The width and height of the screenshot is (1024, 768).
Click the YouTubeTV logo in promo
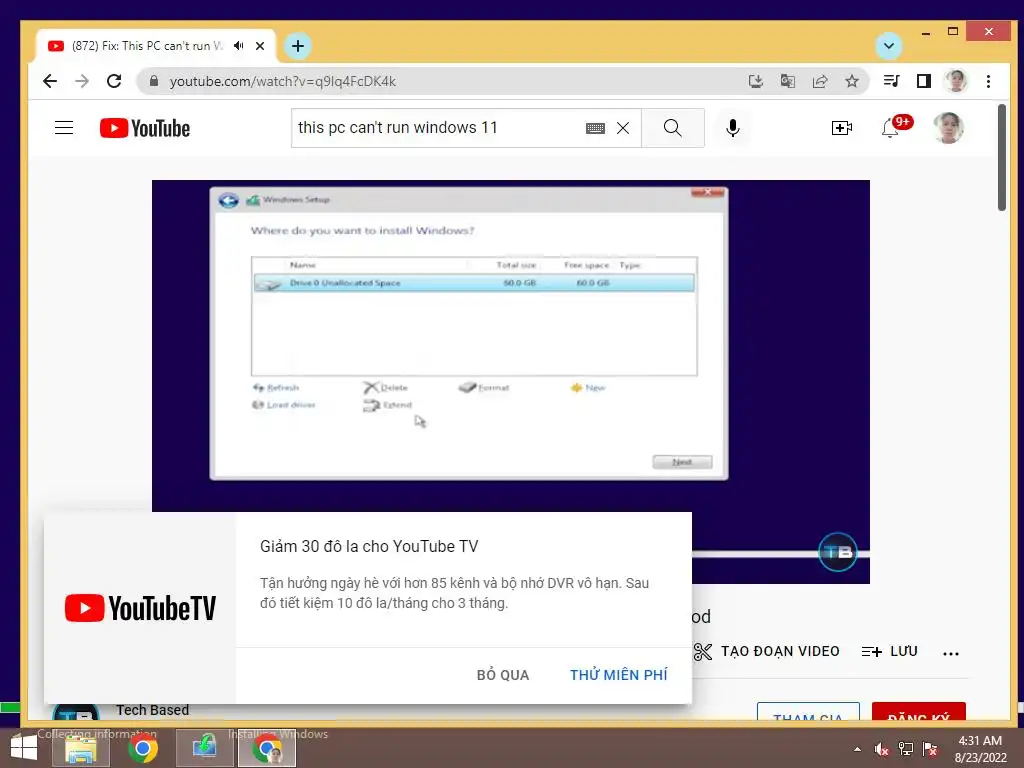pos(140,608)
